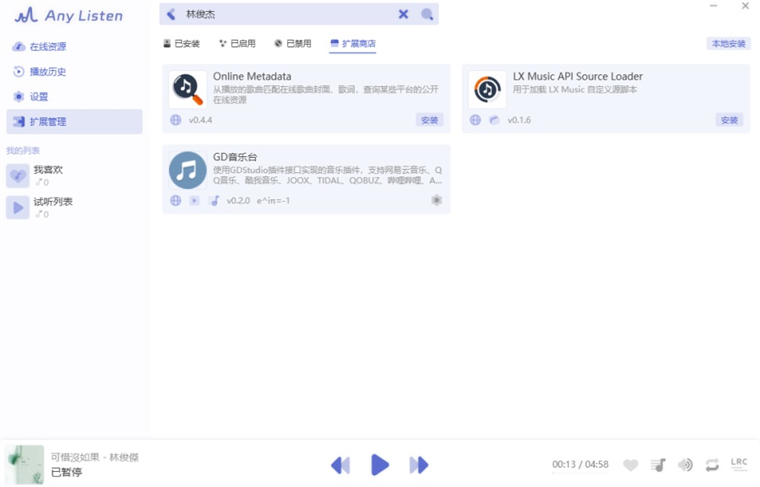The image size is (760, 487).
Task: Click the now-playing album cover thumbnail
Action: pyautogui.click(x=24, y=464)
